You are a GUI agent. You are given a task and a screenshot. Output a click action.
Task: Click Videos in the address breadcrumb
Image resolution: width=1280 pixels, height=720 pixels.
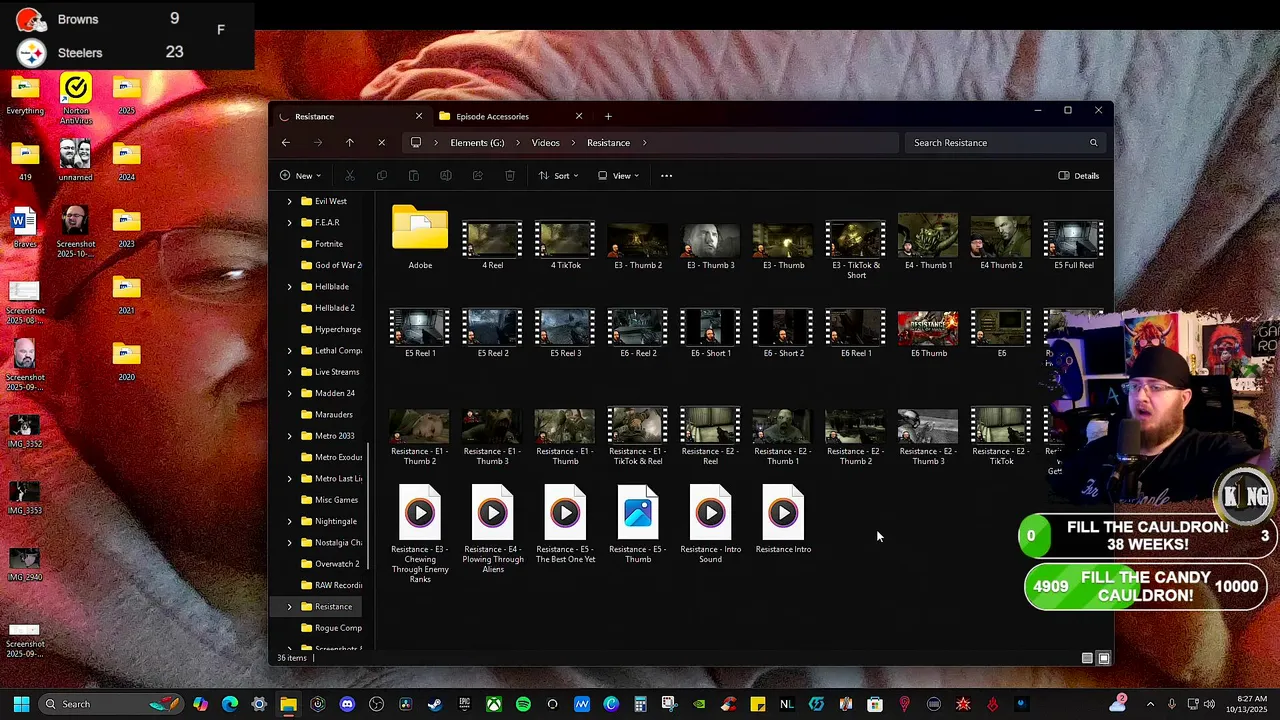point(545,143)
